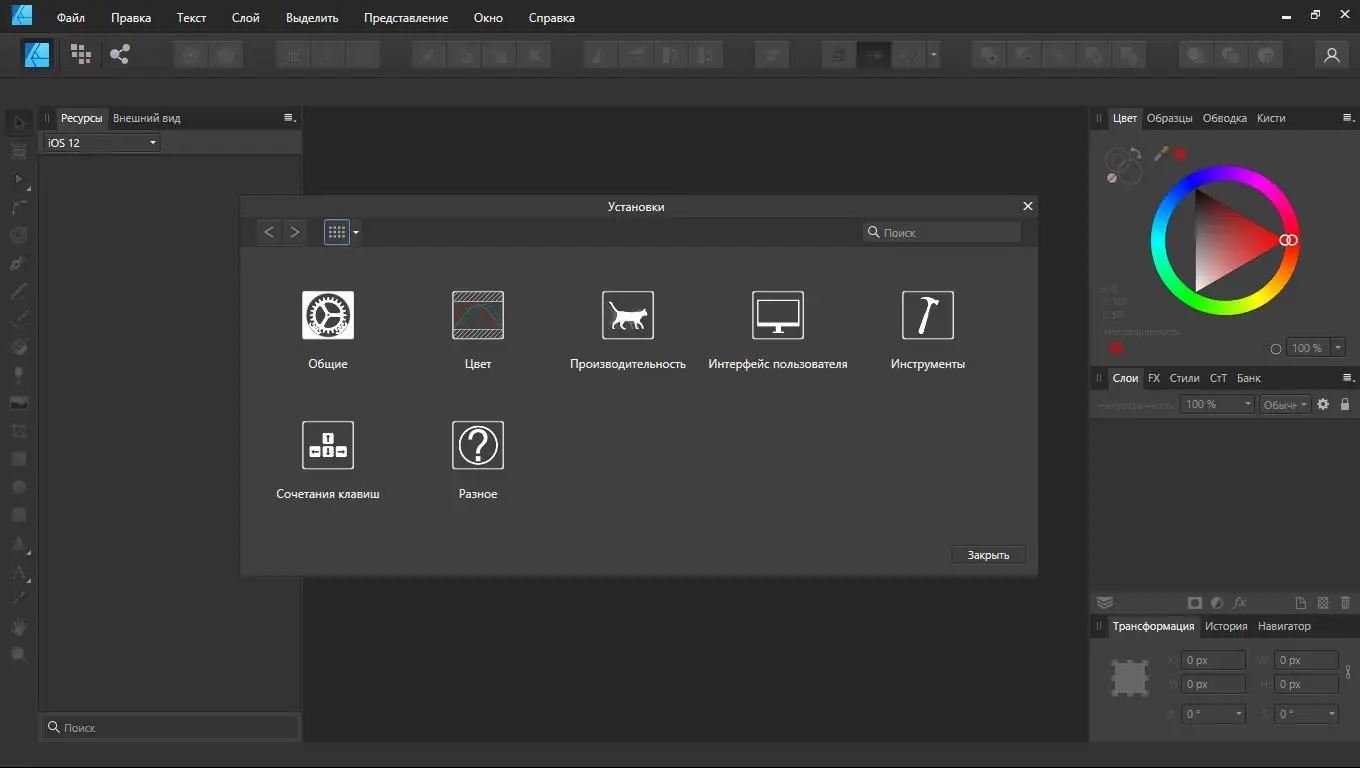Close the Установки dialog with X
Image resolution: width=1360 pixels, height=768 pixels.
1027,206
